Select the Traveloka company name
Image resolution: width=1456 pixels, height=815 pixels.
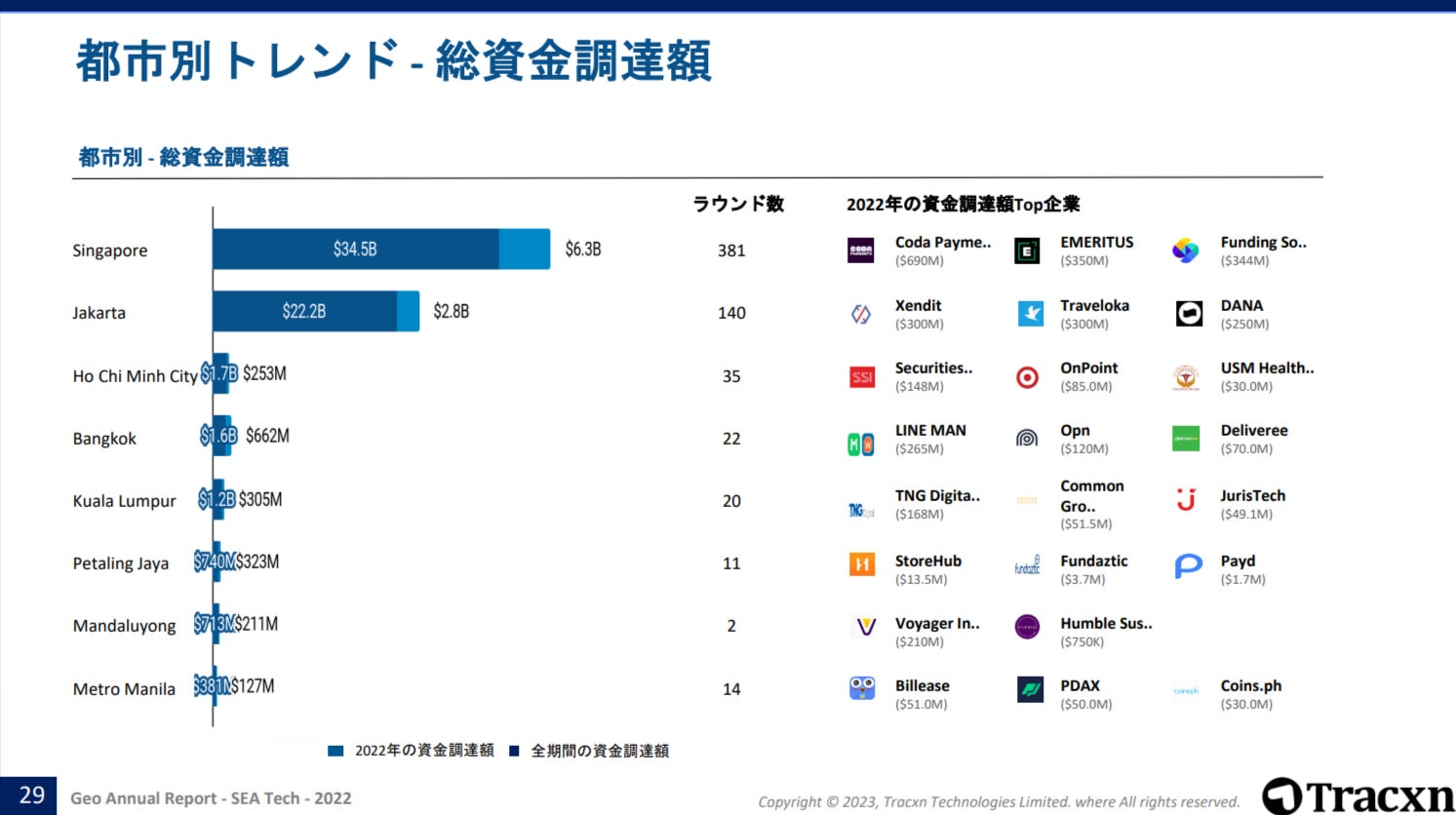1095,305
